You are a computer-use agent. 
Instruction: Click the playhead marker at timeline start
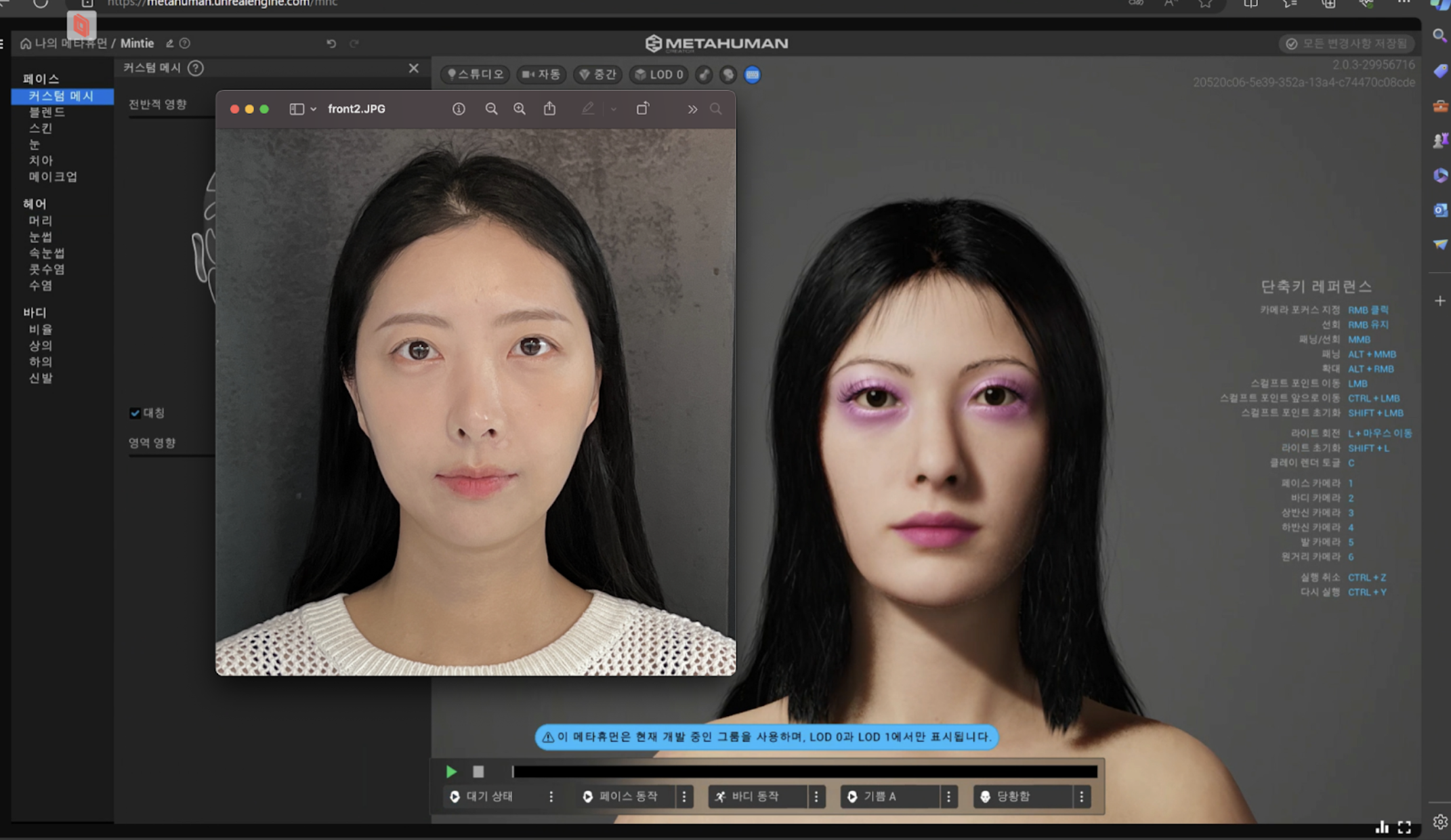click(513, 772)
